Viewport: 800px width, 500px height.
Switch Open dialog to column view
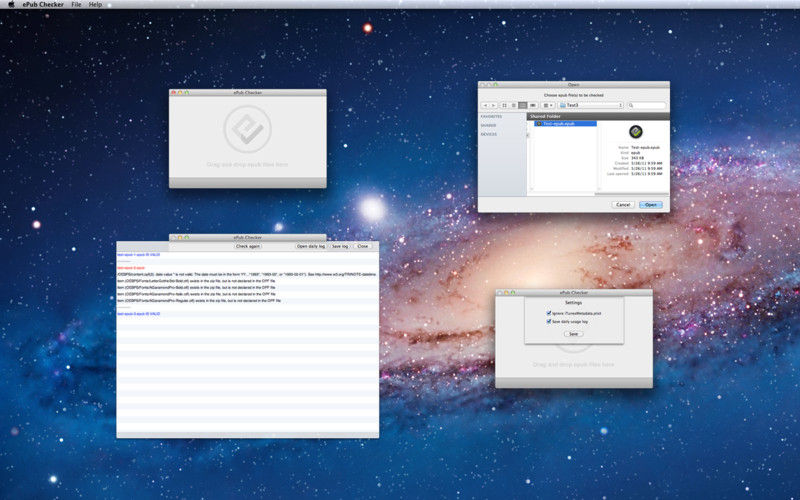(x=522, y=105)
